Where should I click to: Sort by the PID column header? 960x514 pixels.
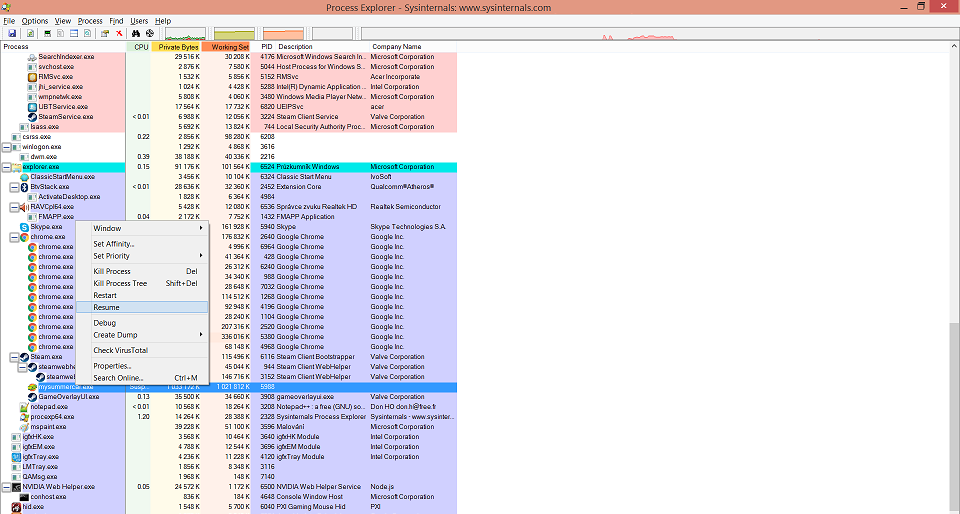(x=263, y=47)
